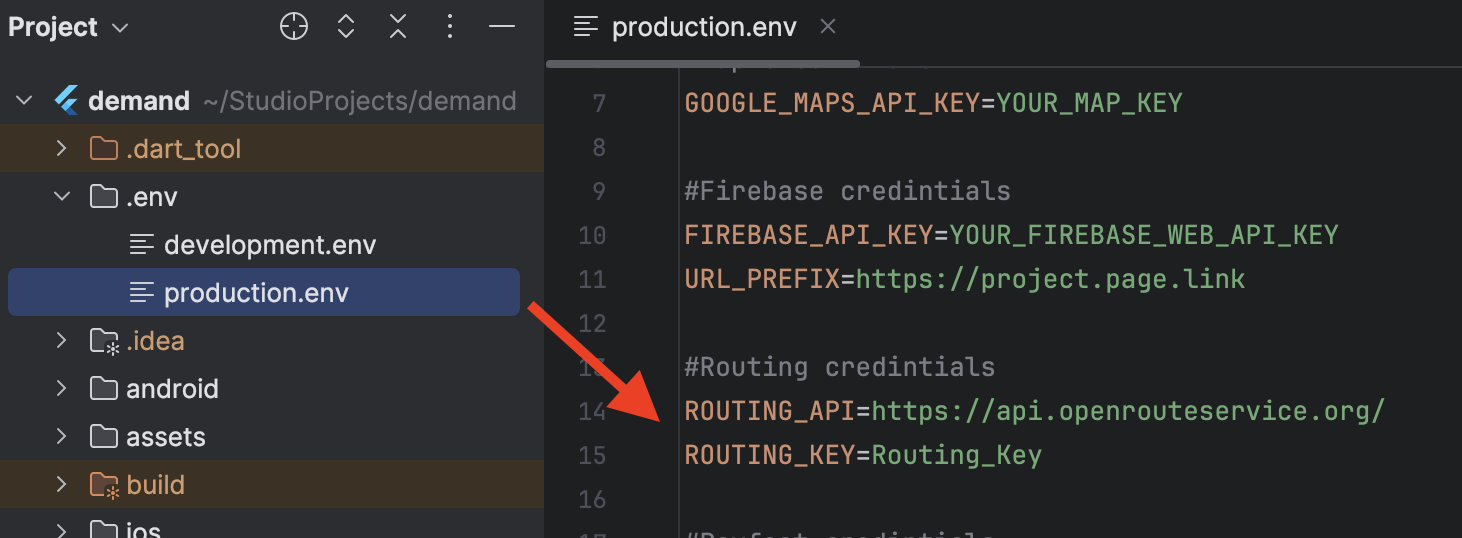
Task: Click production.env file icon in tree
Action: (x=142, y=293)
